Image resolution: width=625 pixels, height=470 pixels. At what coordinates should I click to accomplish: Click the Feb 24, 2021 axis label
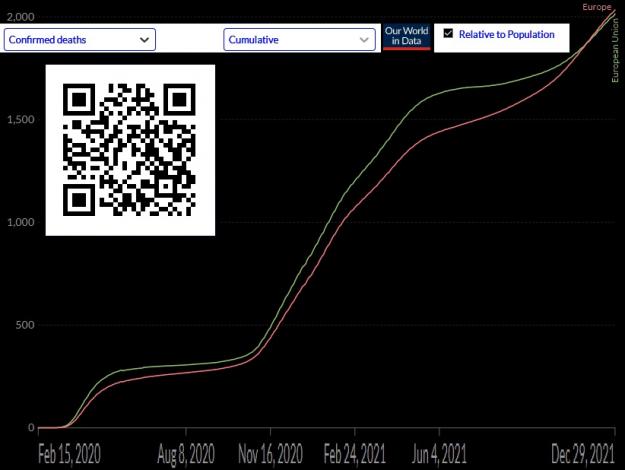pyautogui.click(x=354, y=454)
